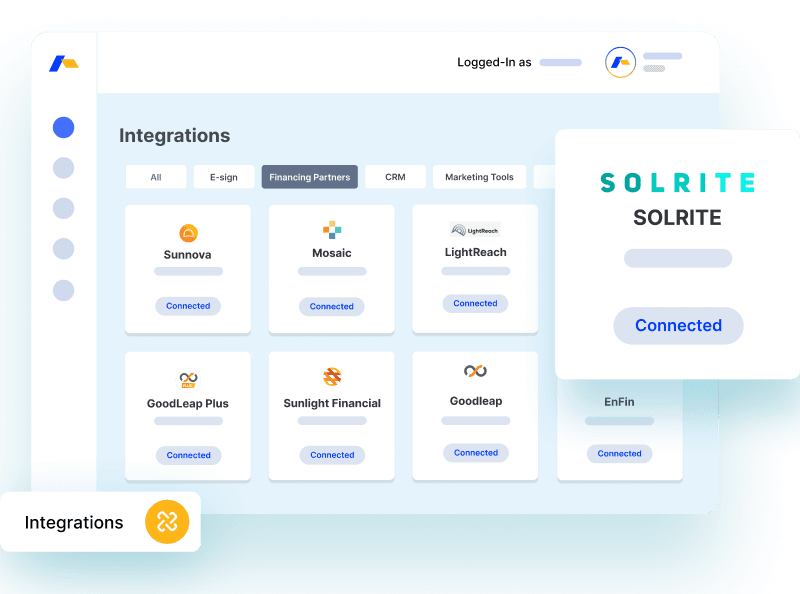Click the large Connected button for SOLRITE
Viewport: 800px width, 594px height.
(x=679, y=326)
